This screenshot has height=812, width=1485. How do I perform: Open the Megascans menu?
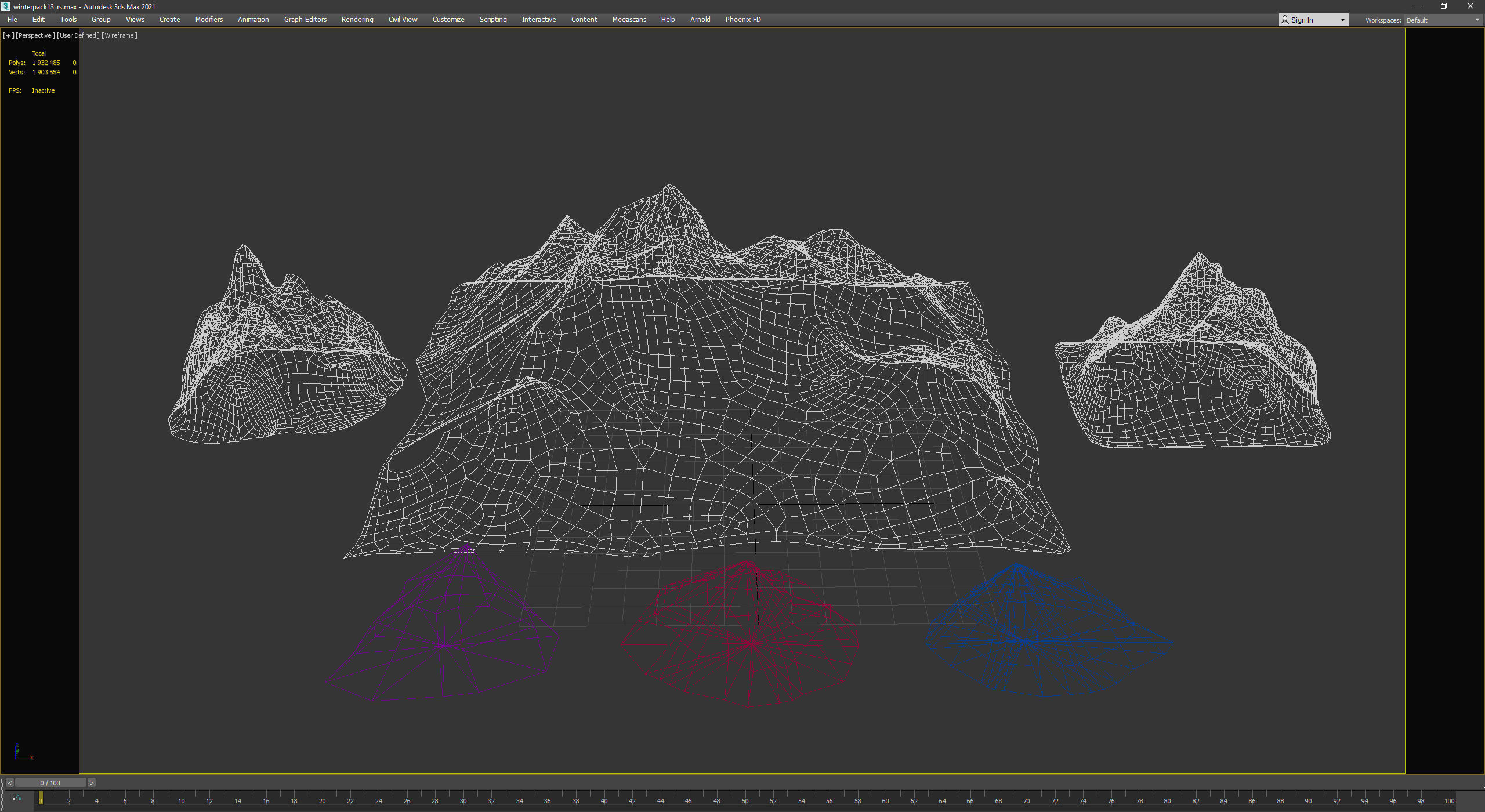coord(629,20)
